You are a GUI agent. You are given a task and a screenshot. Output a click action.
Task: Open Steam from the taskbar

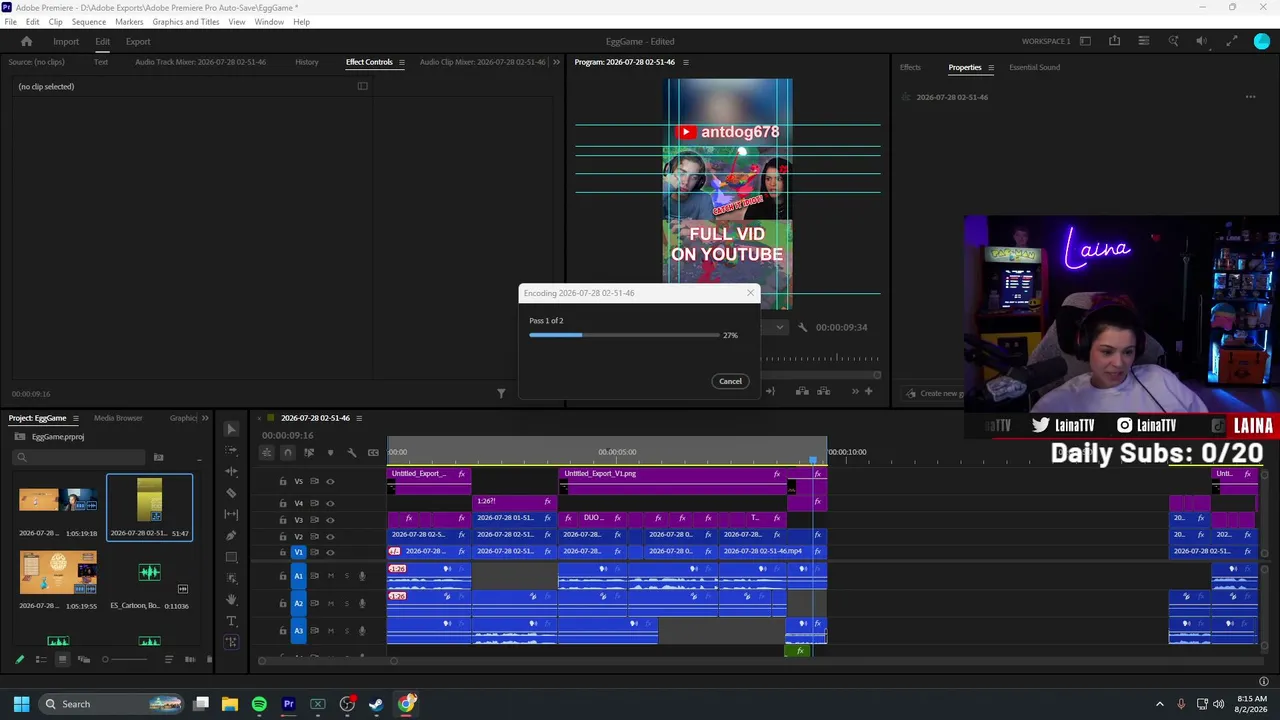coord(376,704)
